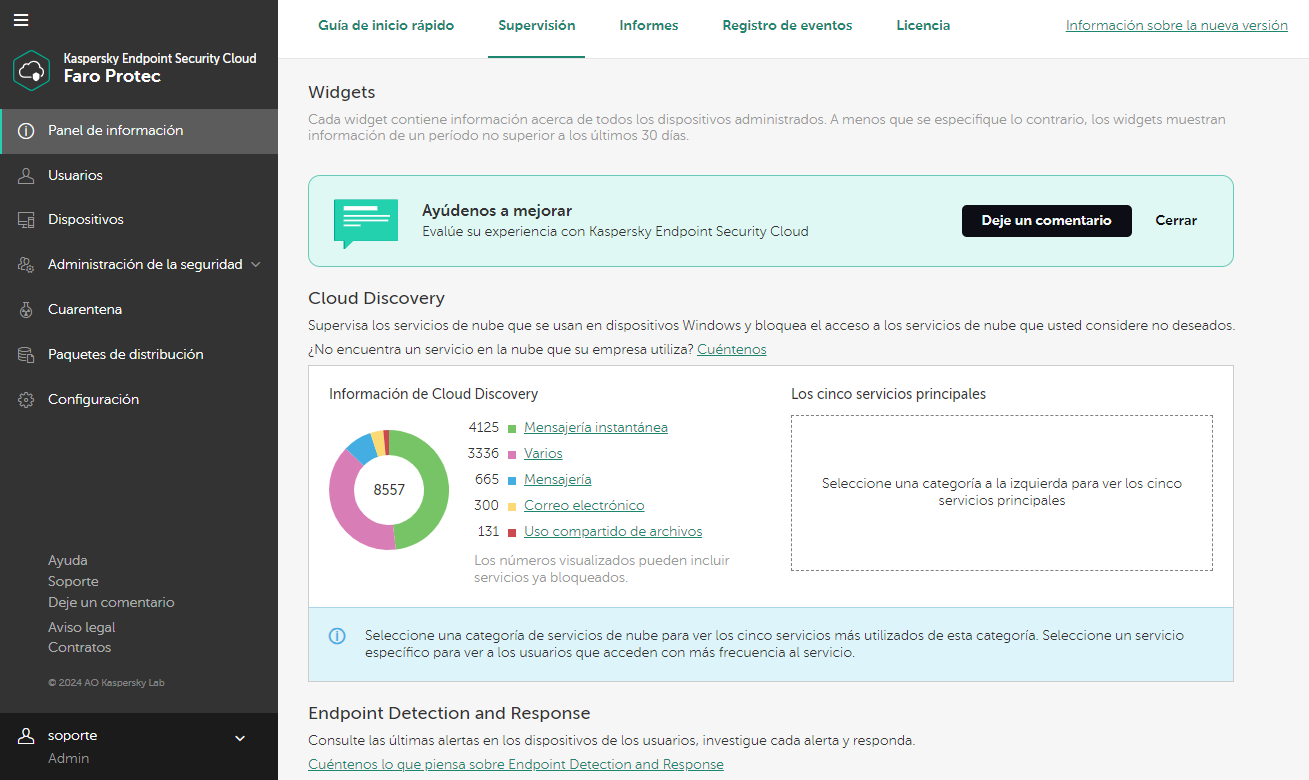The height and width of the screenshot is (780, 1309).
Task: Click the blue info circle icon
Action: (x=337, y=636)
